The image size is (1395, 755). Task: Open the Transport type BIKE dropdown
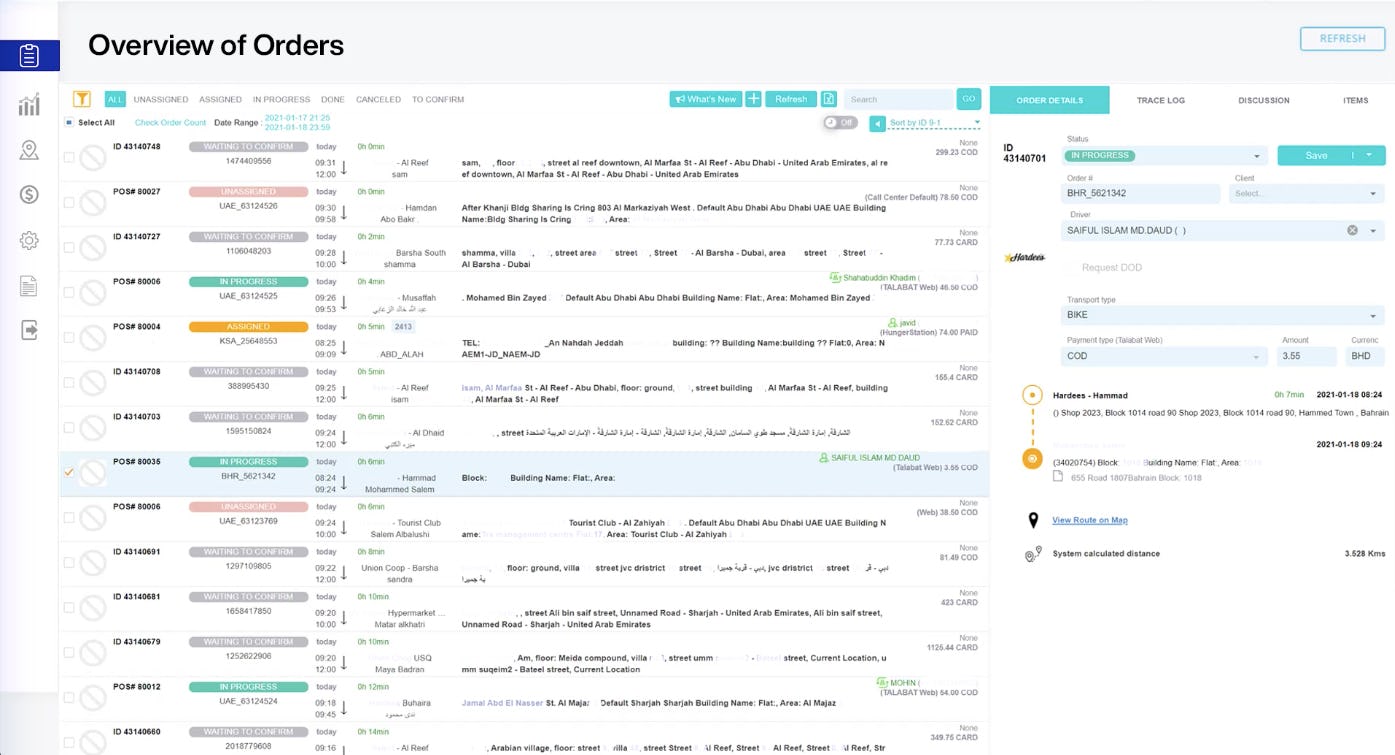pos(1223,315)
